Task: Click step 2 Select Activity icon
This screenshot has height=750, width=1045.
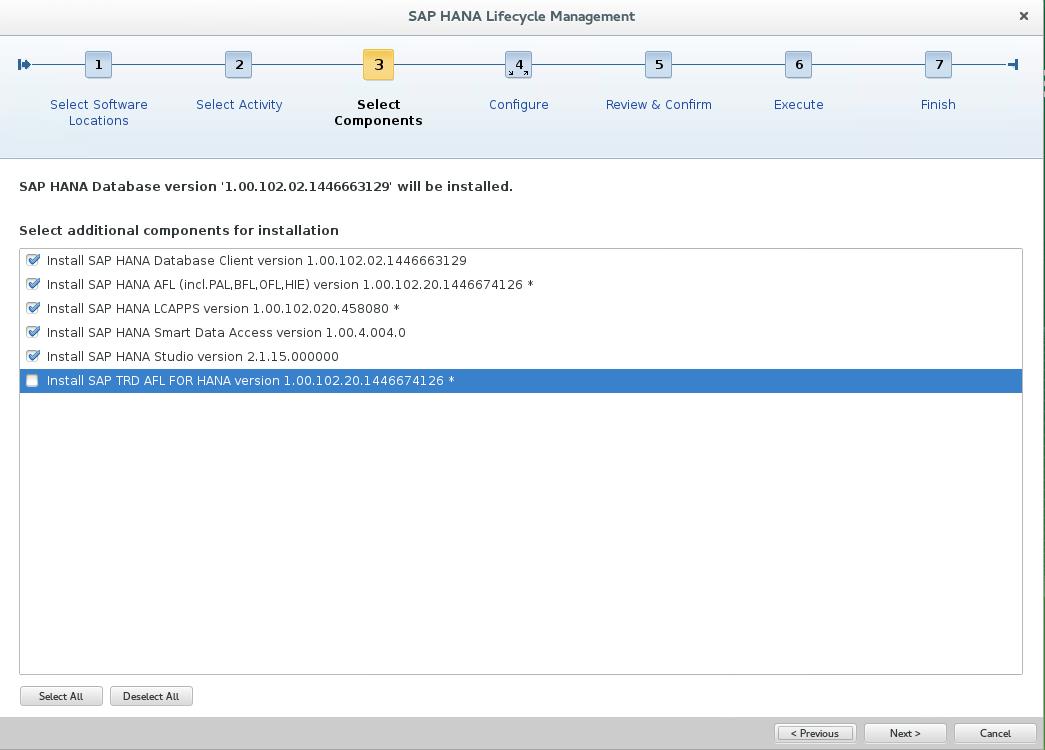Action: [x=238, y=64]
